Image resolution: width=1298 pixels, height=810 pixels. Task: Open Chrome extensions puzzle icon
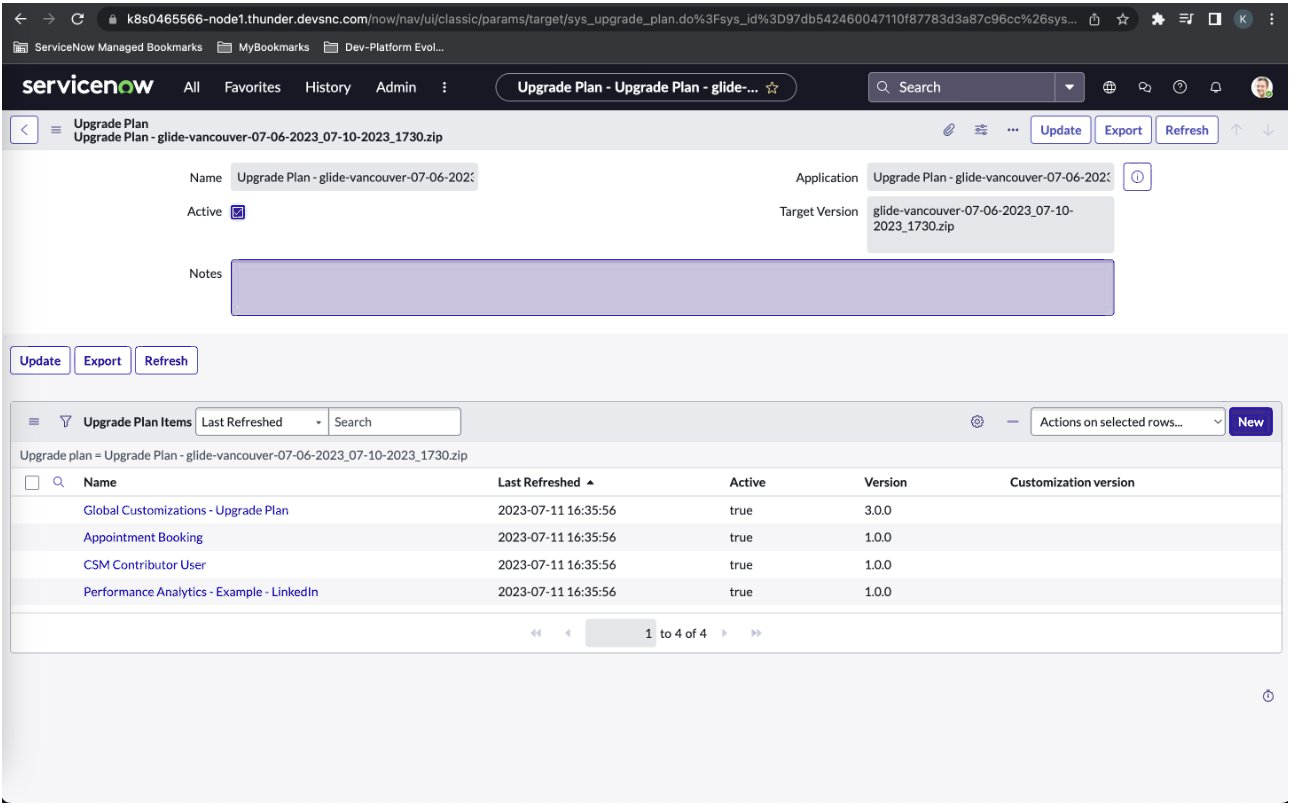(1157, 19)
